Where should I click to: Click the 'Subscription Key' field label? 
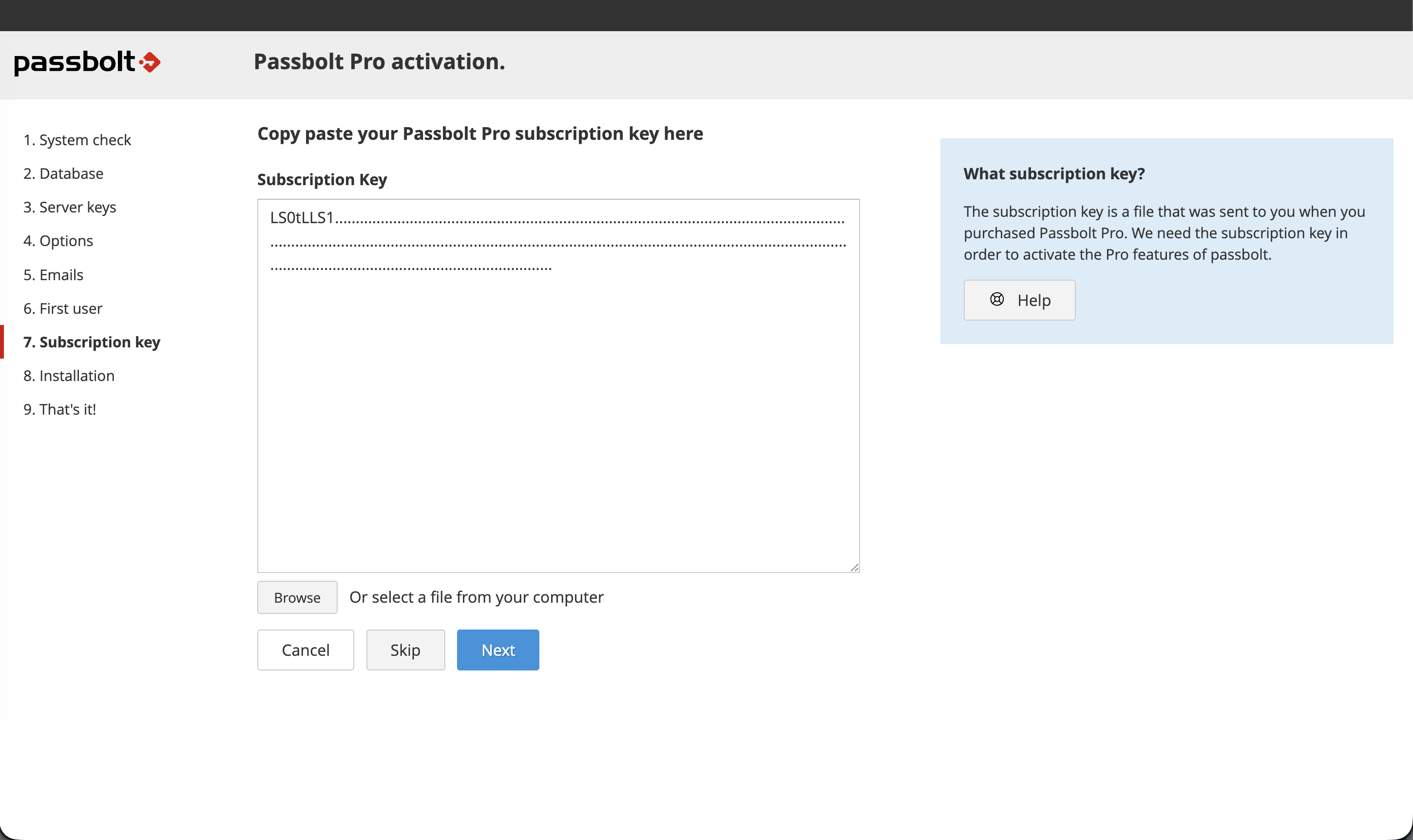pos(322,179)
